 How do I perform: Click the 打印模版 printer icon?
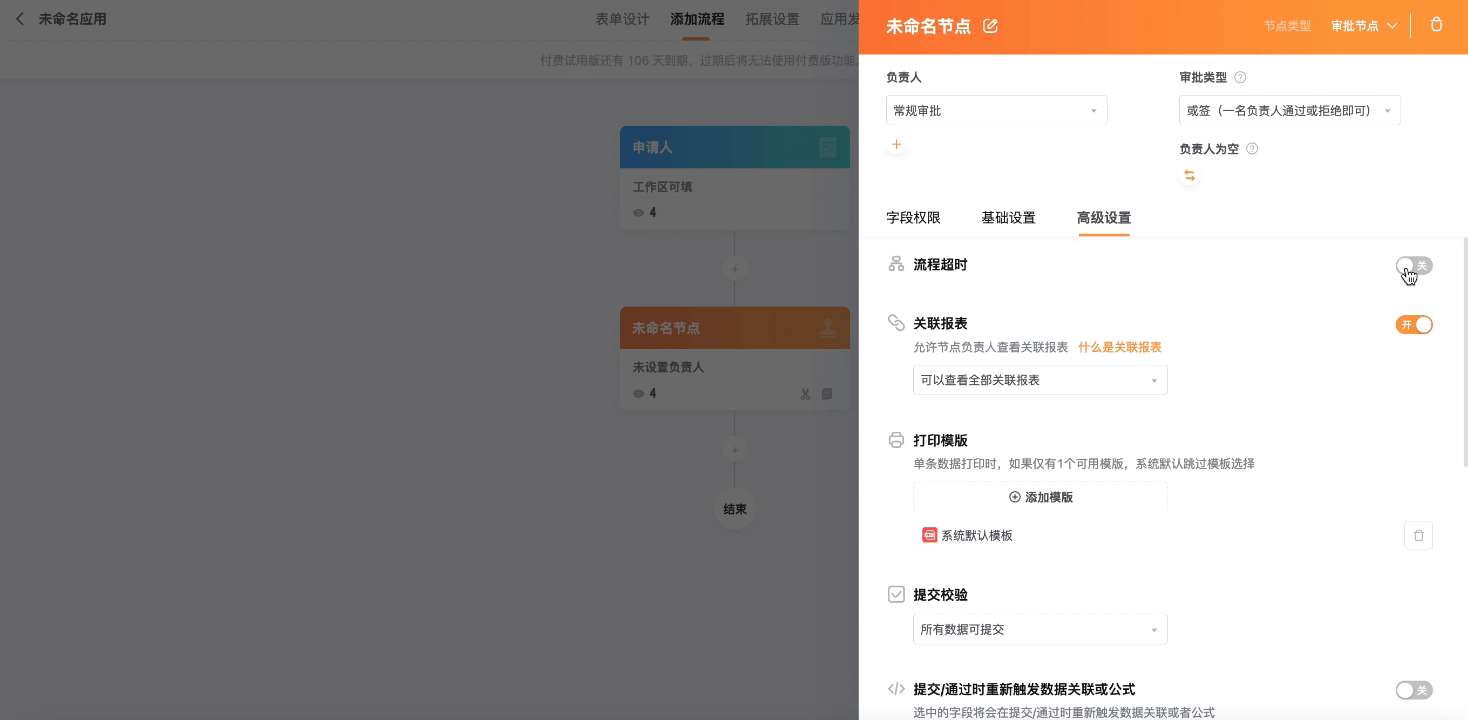tap(896, 440)
